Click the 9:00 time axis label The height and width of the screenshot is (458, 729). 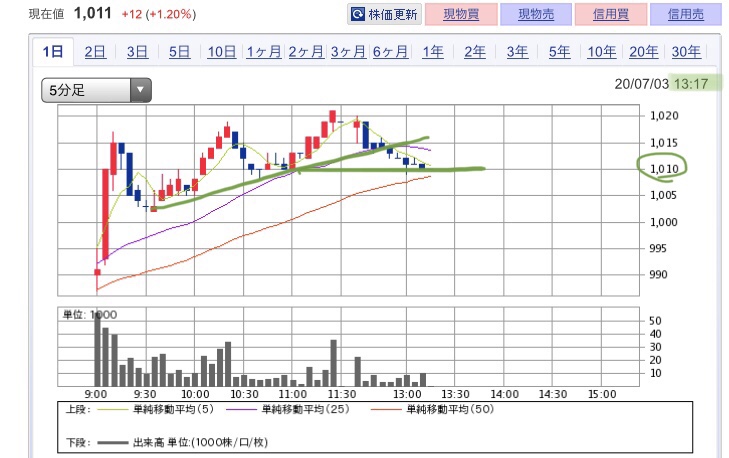coord(96,394)
